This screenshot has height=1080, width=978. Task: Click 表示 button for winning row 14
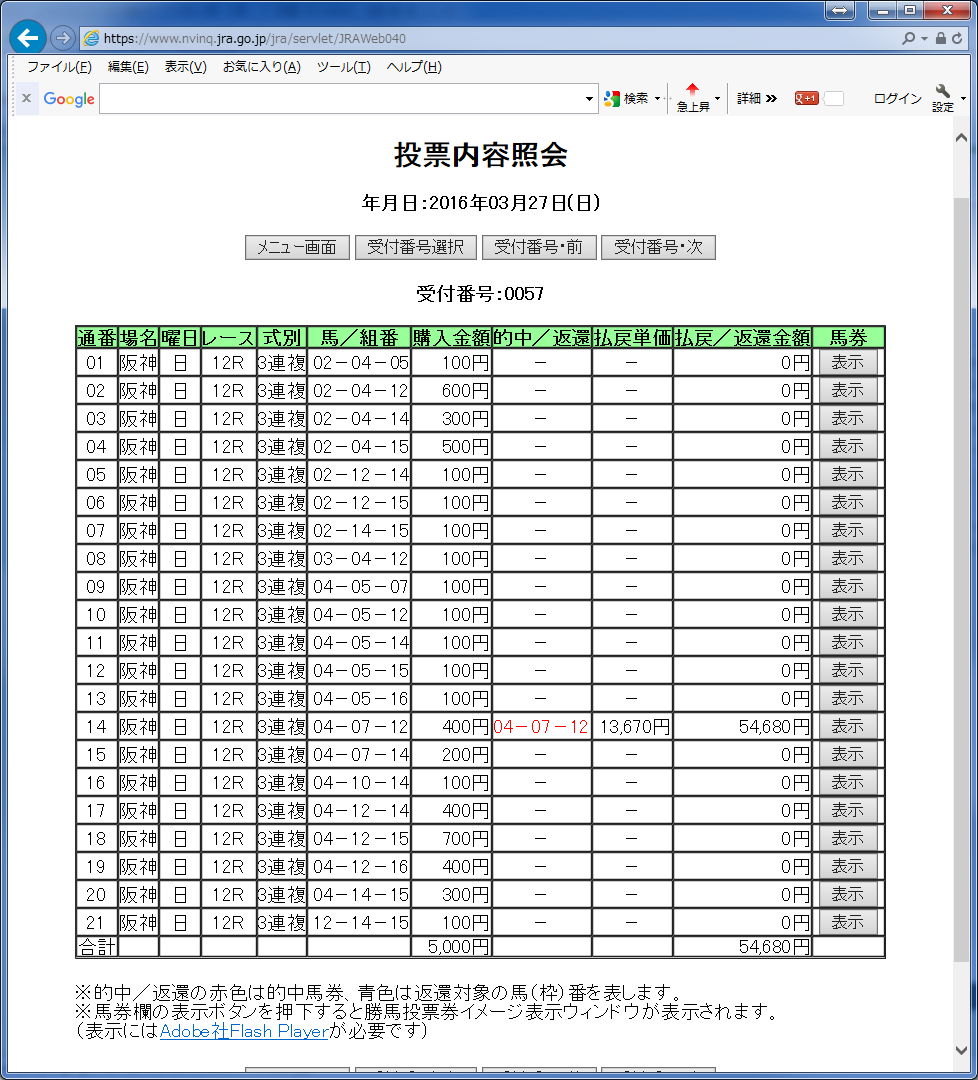(848, 726)
